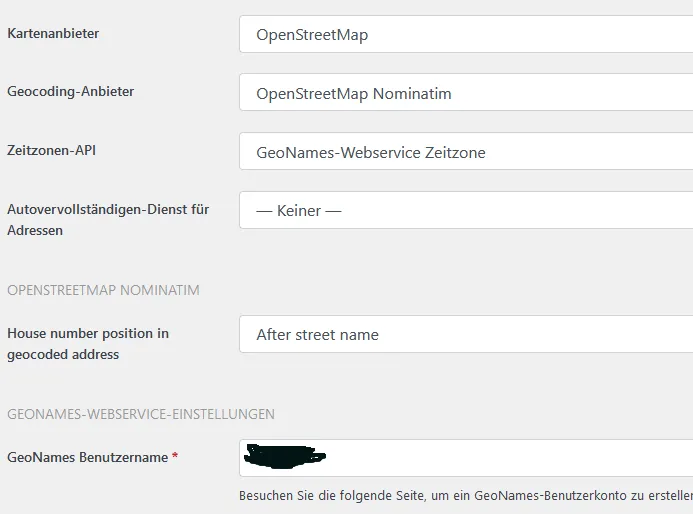Open the Autovervollständigen-Dienst dropdown showing Keiner

[466, 210]
